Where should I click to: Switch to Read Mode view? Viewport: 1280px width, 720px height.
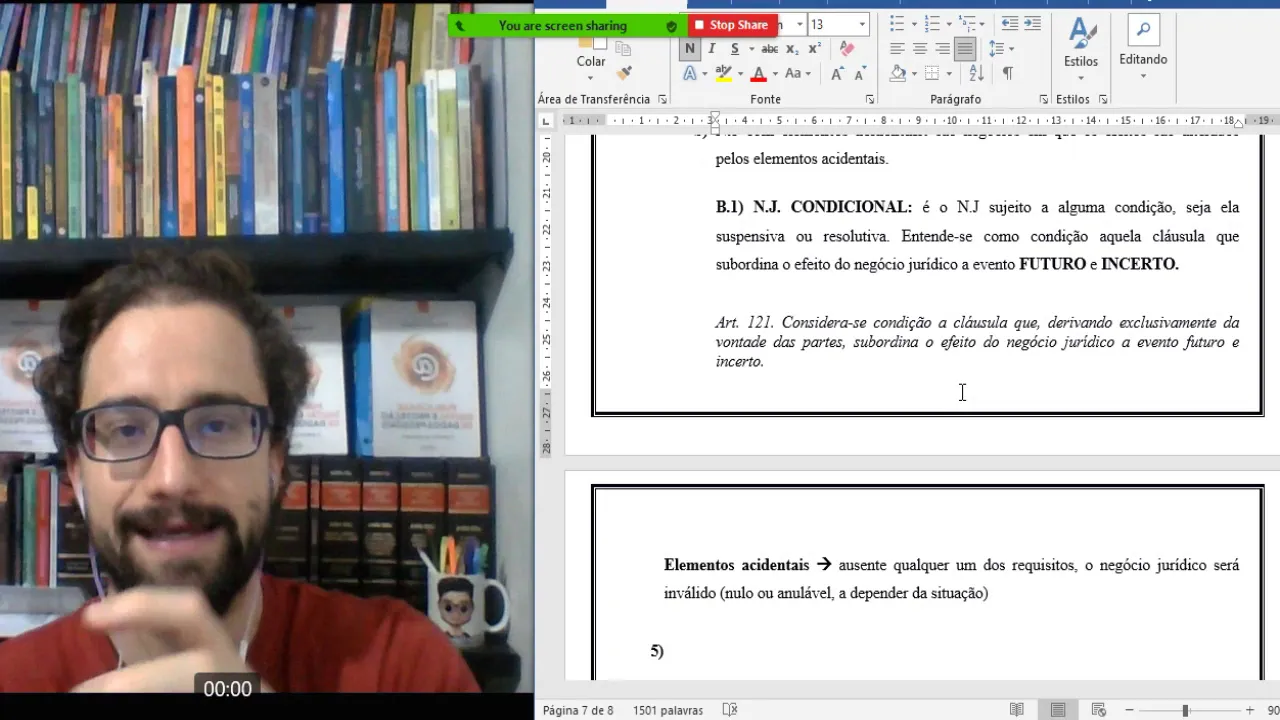click(1017, 710)
